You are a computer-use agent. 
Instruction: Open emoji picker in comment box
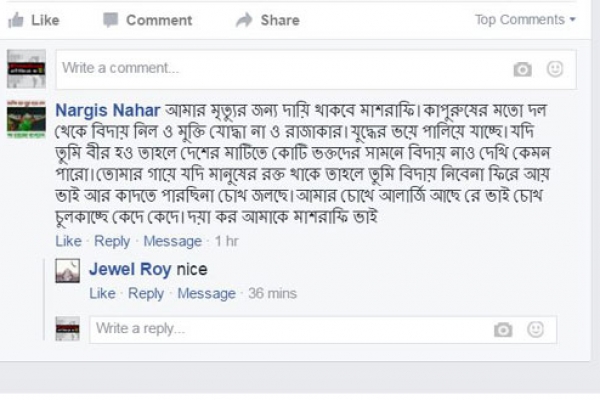(555, 69)
